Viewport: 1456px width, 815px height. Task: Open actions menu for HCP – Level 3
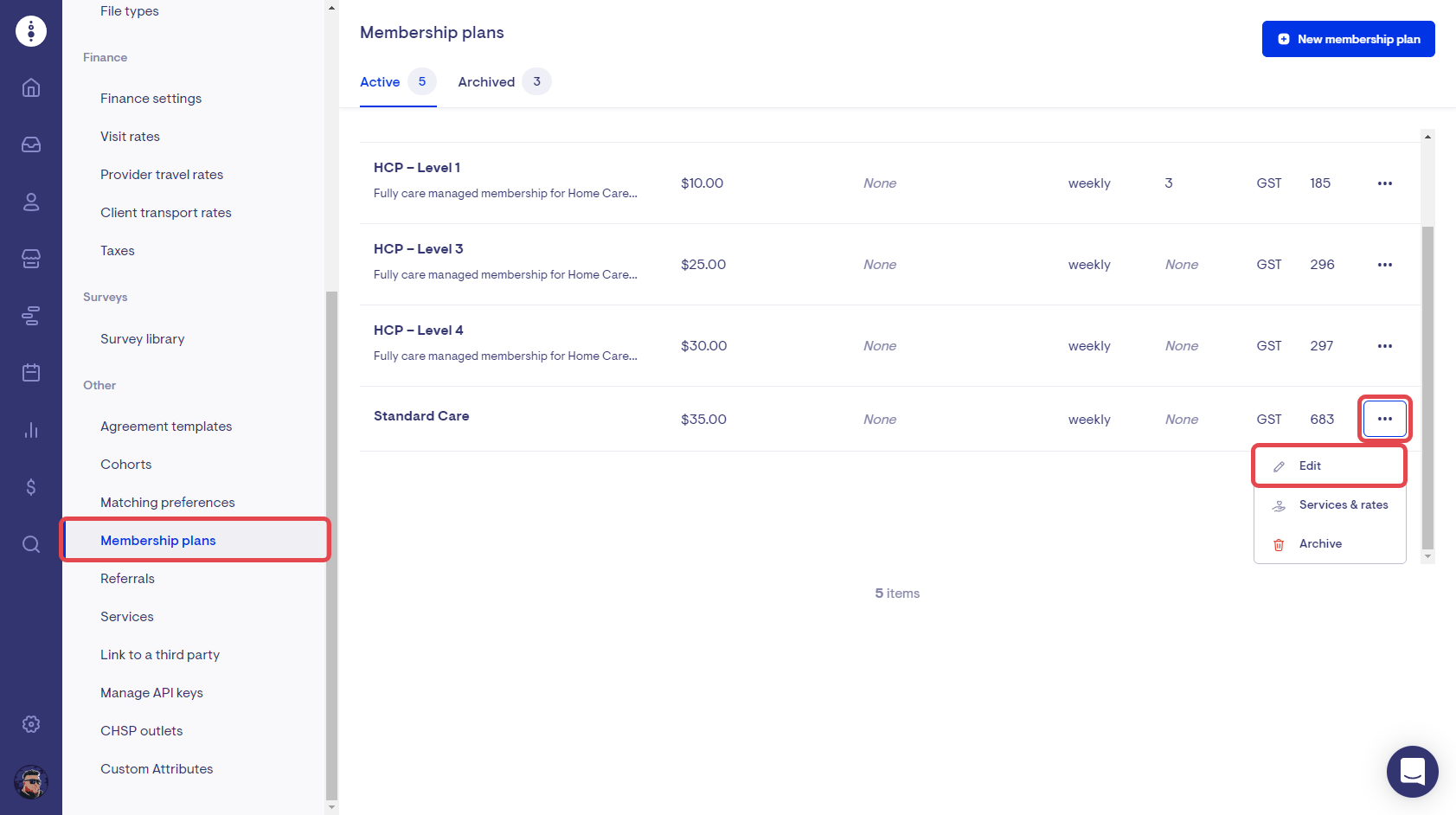[x=1384, y=265]
